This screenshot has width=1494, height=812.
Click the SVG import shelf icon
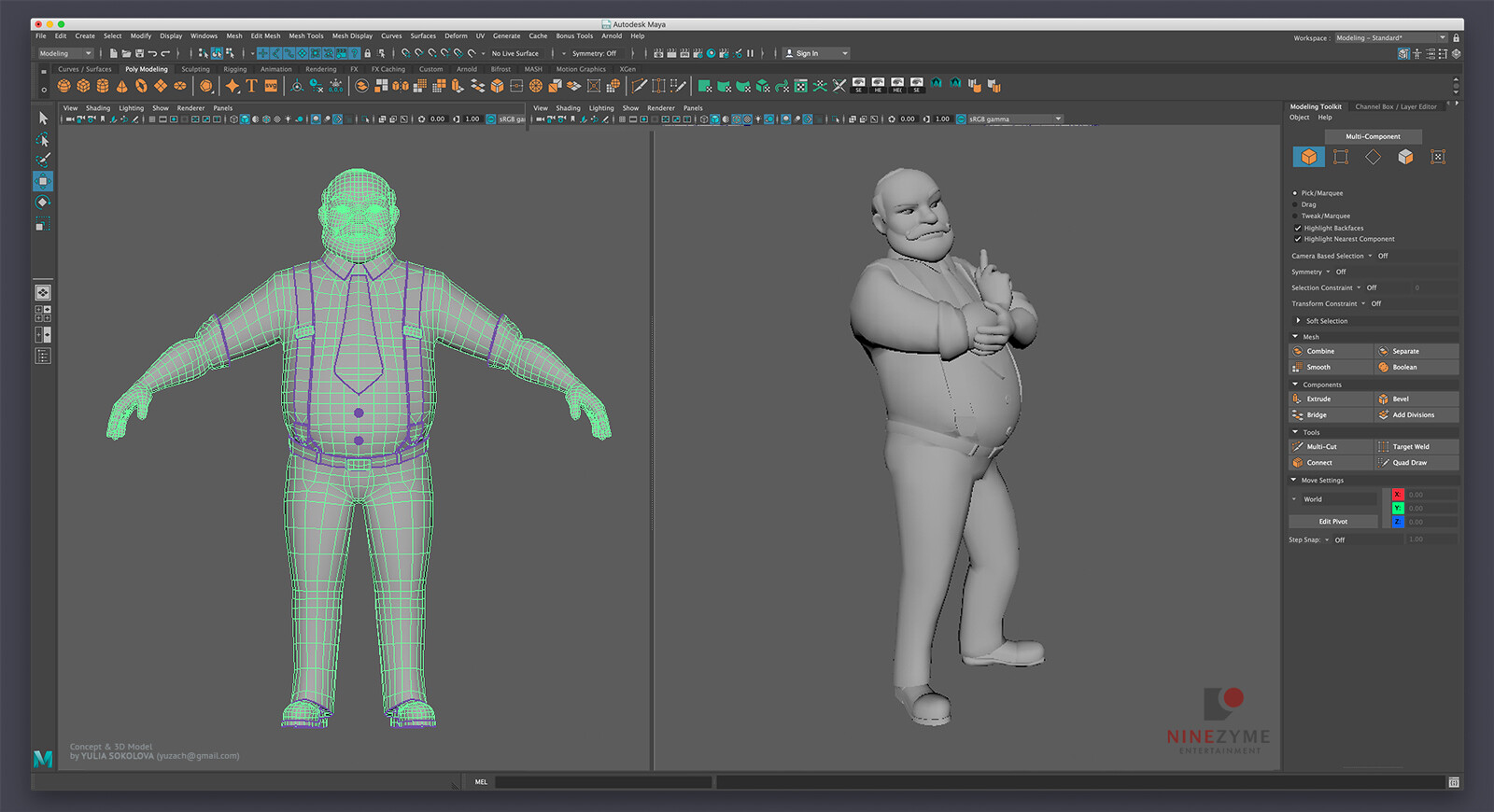pos(271,86)
